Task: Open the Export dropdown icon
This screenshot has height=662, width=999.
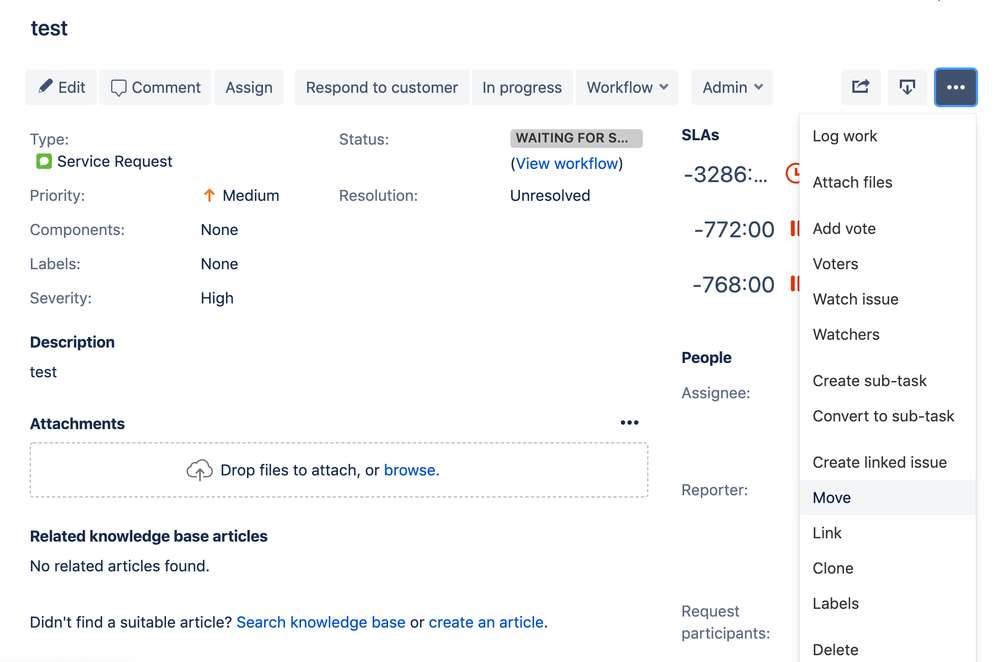Action: coord(907,87)
